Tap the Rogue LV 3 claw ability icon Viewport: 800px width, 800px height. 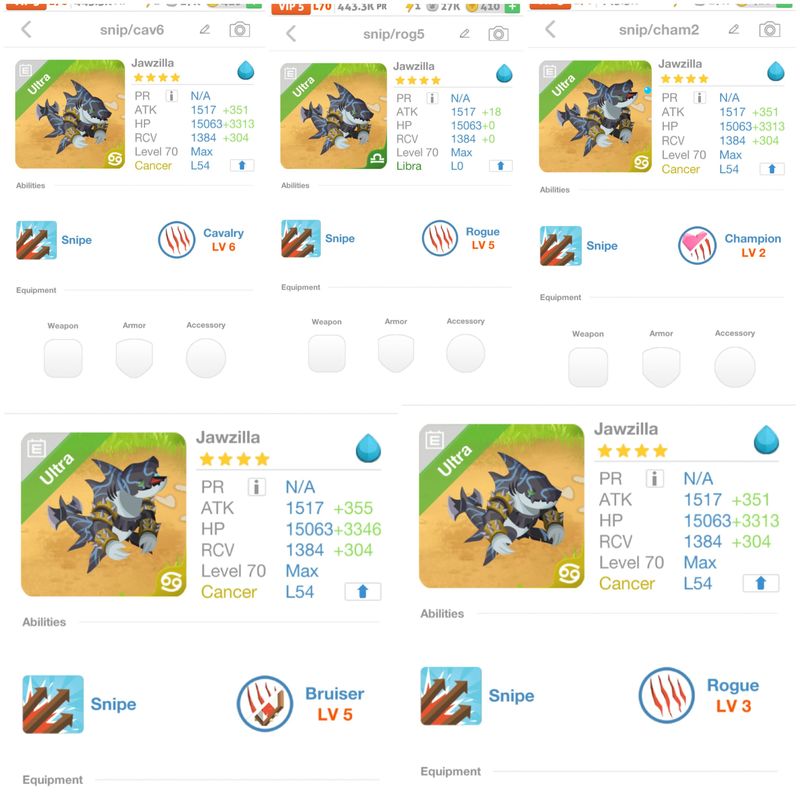(x=666, y=695)
